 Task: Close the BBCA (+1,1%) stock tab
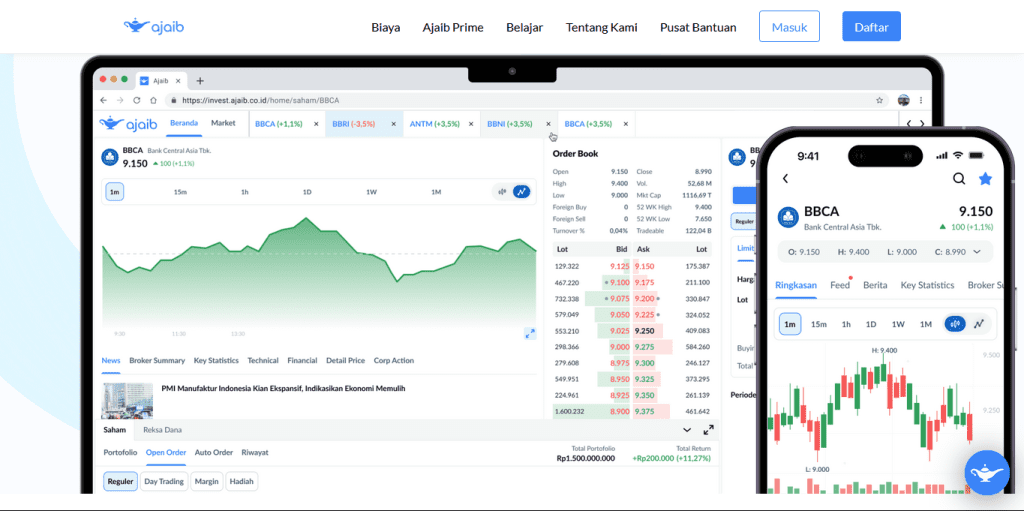pyautogui.click(x=316, y=124)
